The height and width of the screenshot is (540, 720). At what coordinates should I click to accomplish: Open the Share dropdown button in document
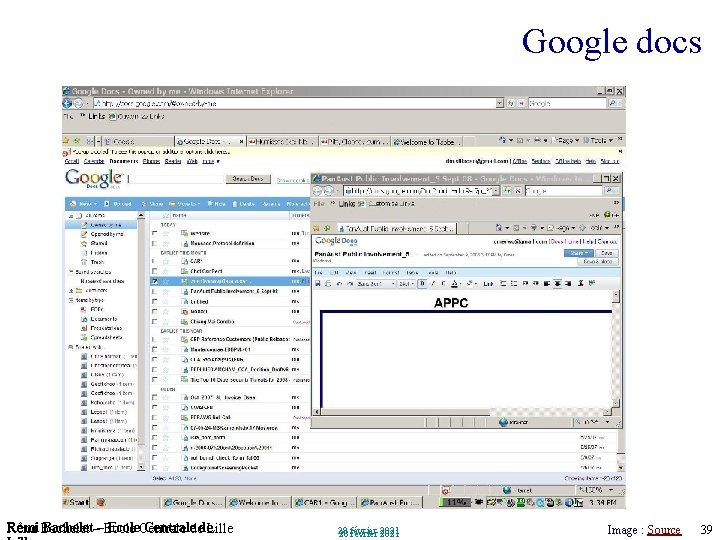point(578,253)
